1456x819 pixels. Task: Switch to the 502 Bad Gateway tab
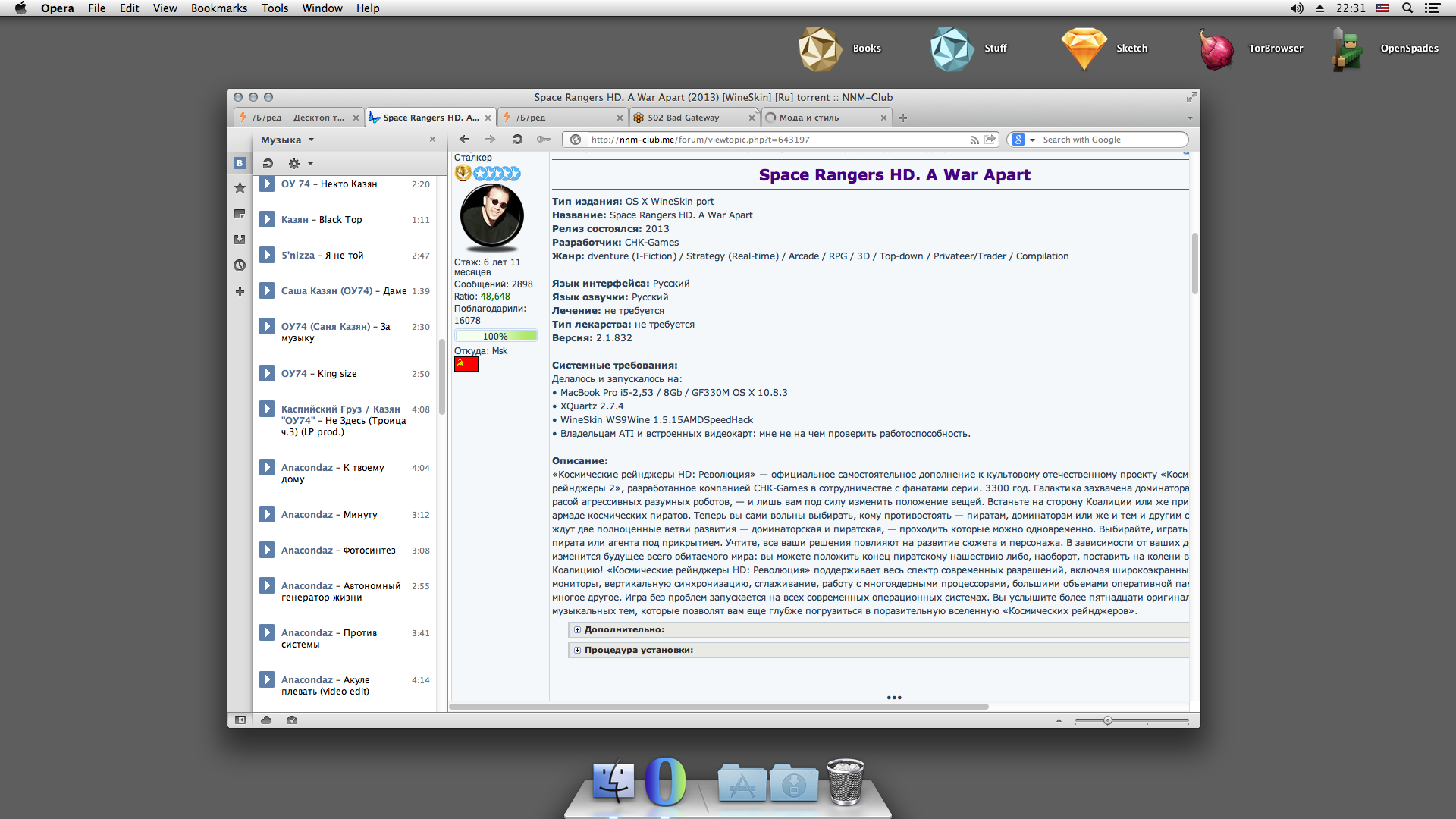tap(683, 118)
